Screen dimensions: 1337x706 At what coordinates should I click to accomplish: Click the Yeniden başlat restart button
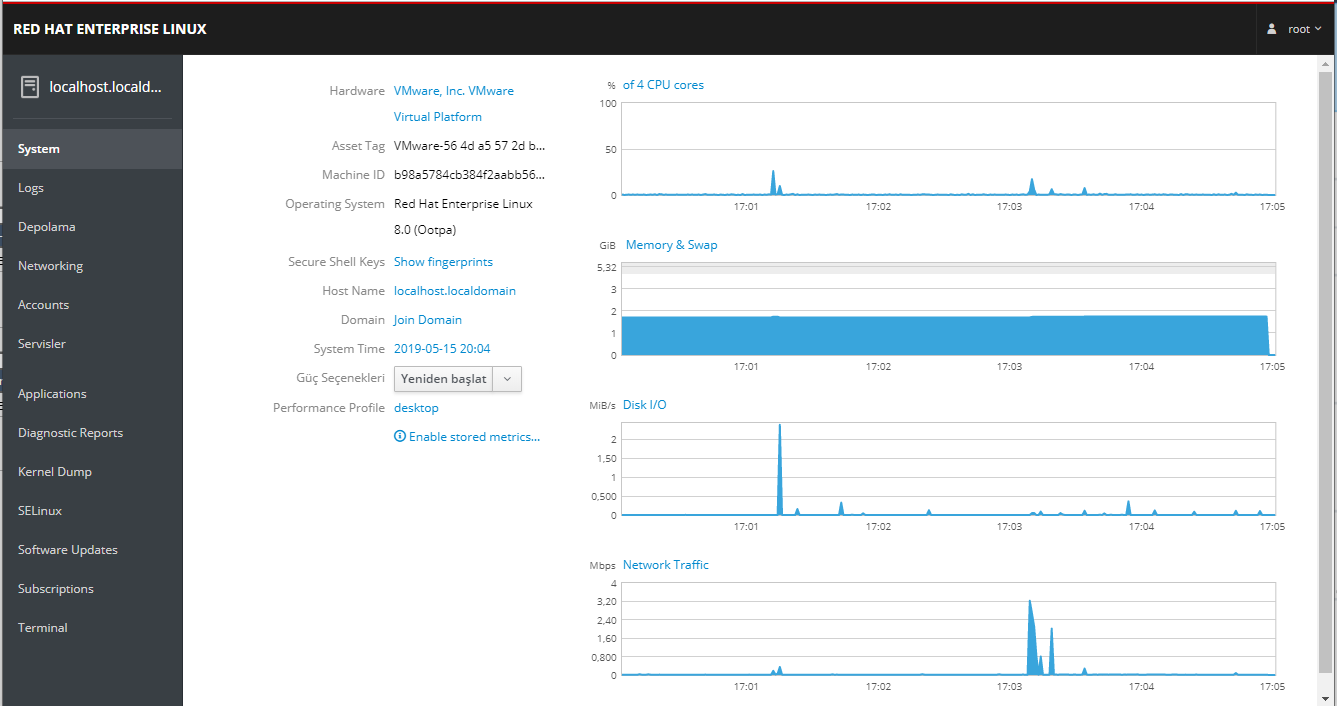pyautogui.click(x=444, y=379)
